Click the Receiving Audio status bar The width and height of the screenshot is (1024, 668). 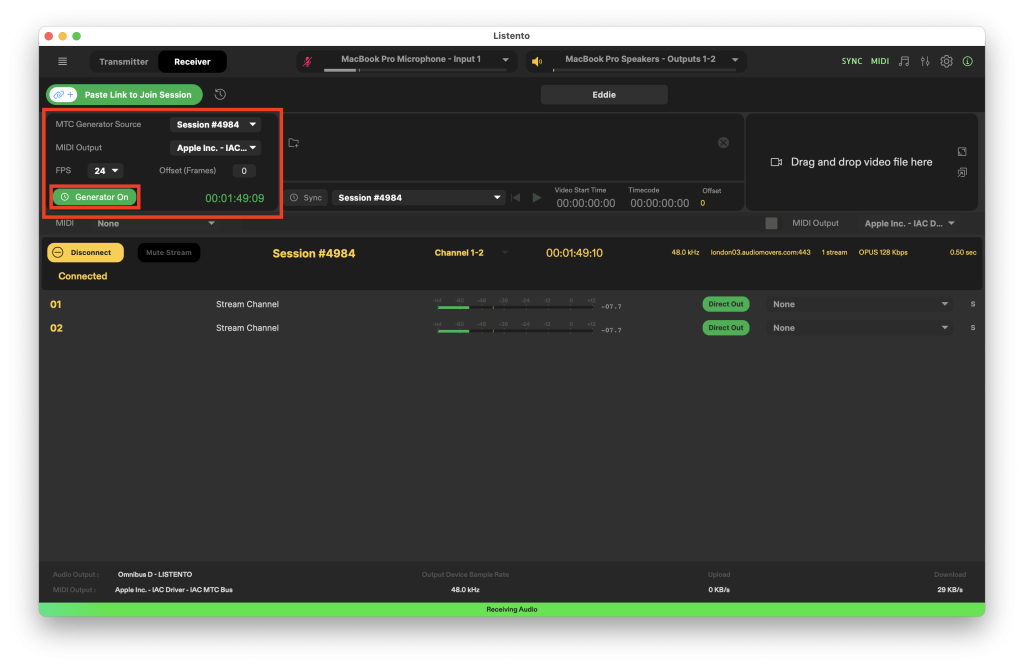point(512,609)
